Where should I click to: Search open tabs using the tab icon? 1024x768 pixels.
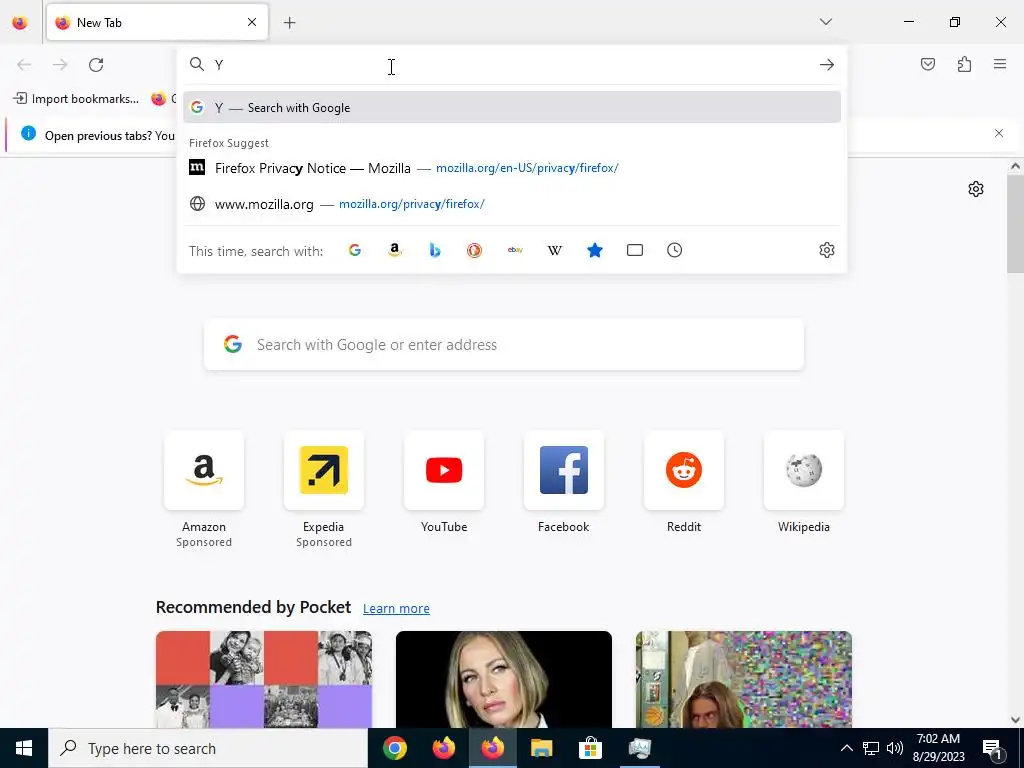635,250
